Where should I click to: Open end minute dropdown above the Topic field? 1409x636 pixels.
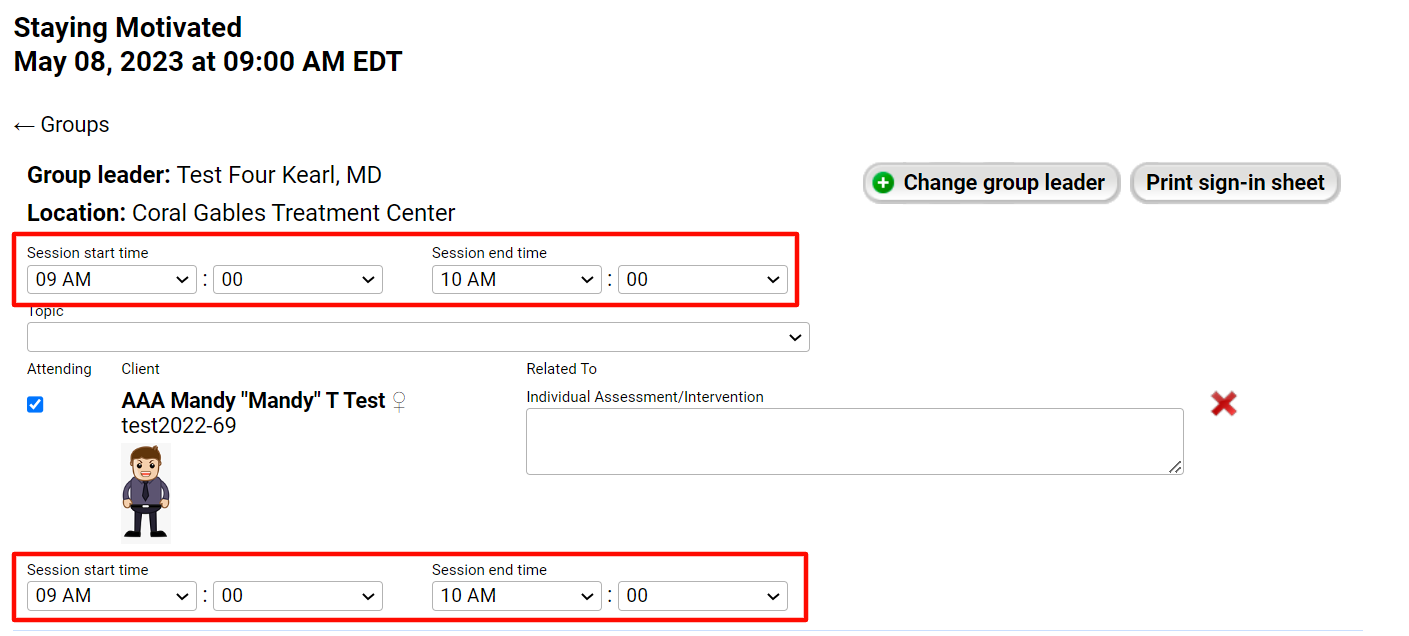coord(702,280)
